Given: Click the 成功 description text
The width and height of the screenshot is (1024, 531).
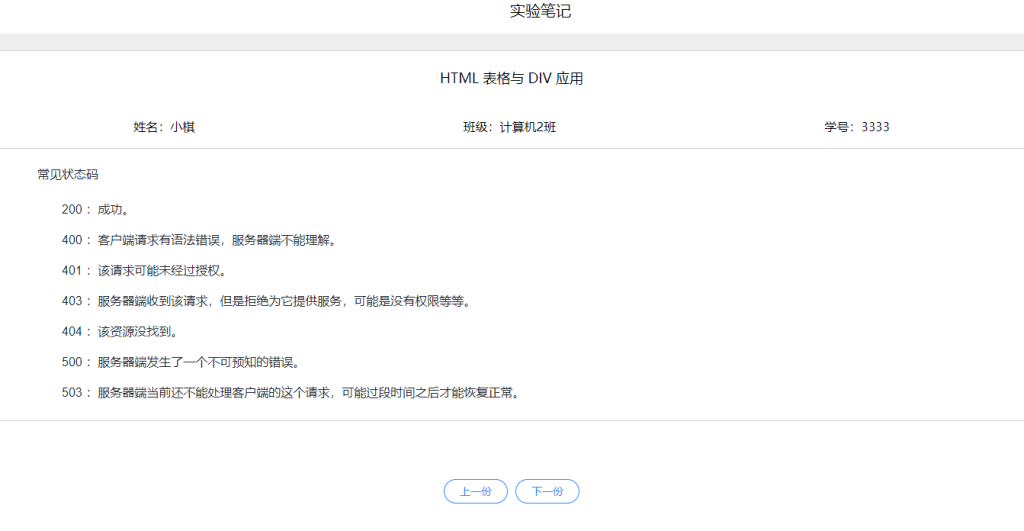Looking at the screenshot, I should [113, 210].
